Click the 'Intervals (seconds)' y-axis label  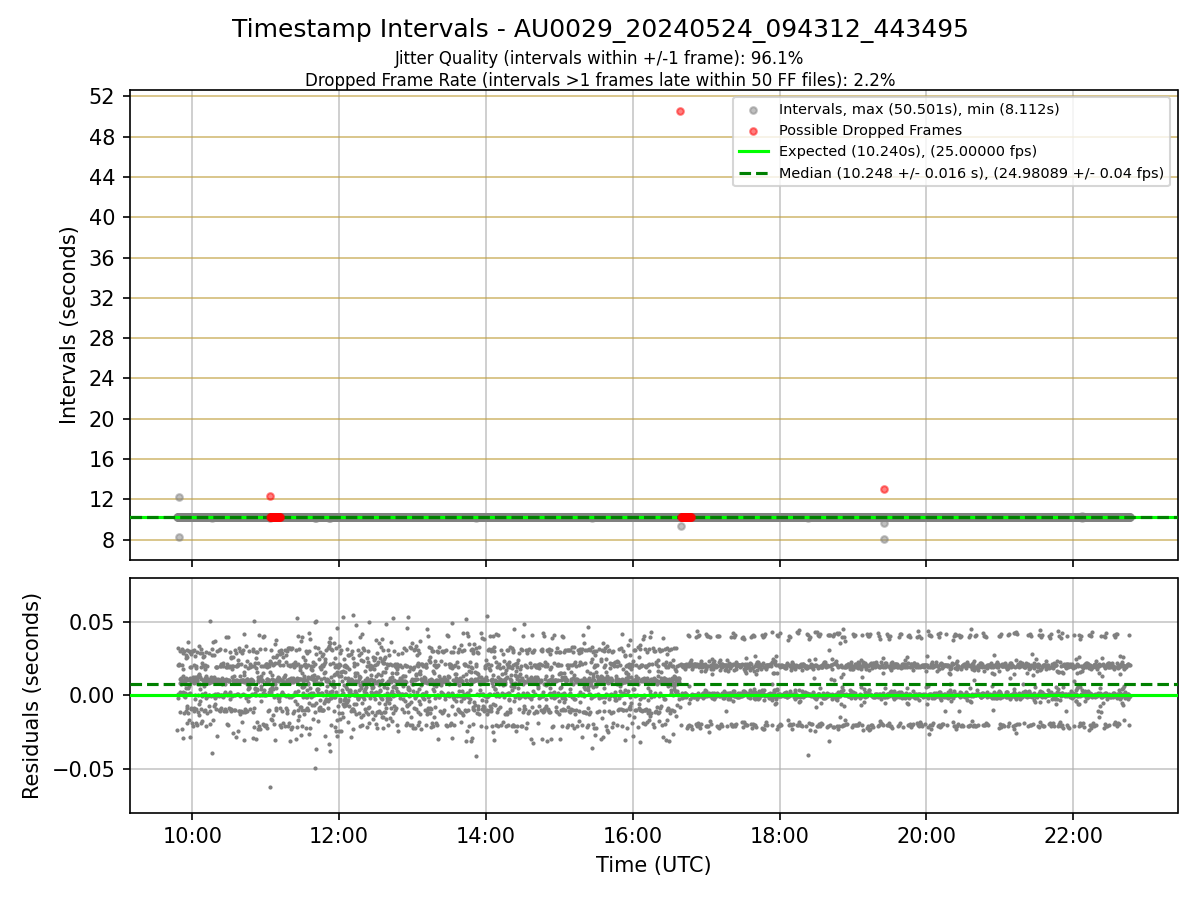pos(68,325)
